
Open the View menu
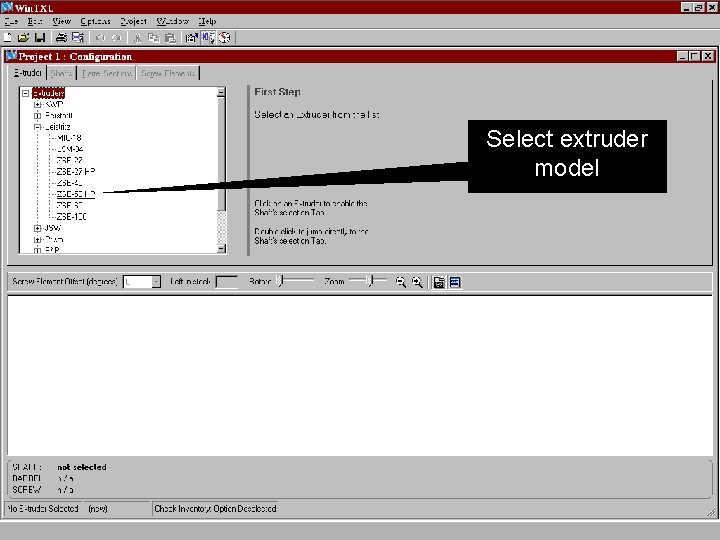[62, 21]
